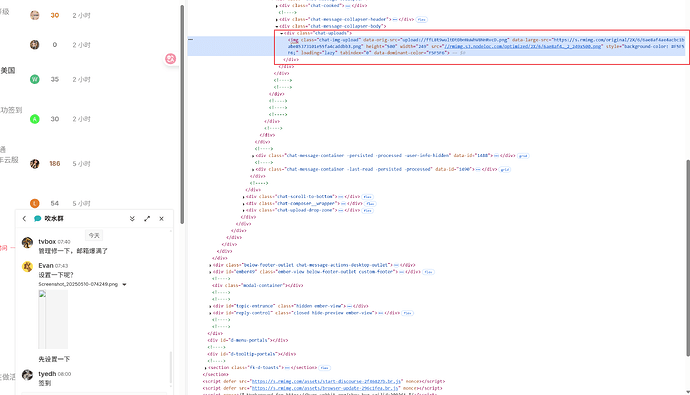Open the rmimg optimized image src link
This screenshot has width=690, height=395.
tap(522, 46)
